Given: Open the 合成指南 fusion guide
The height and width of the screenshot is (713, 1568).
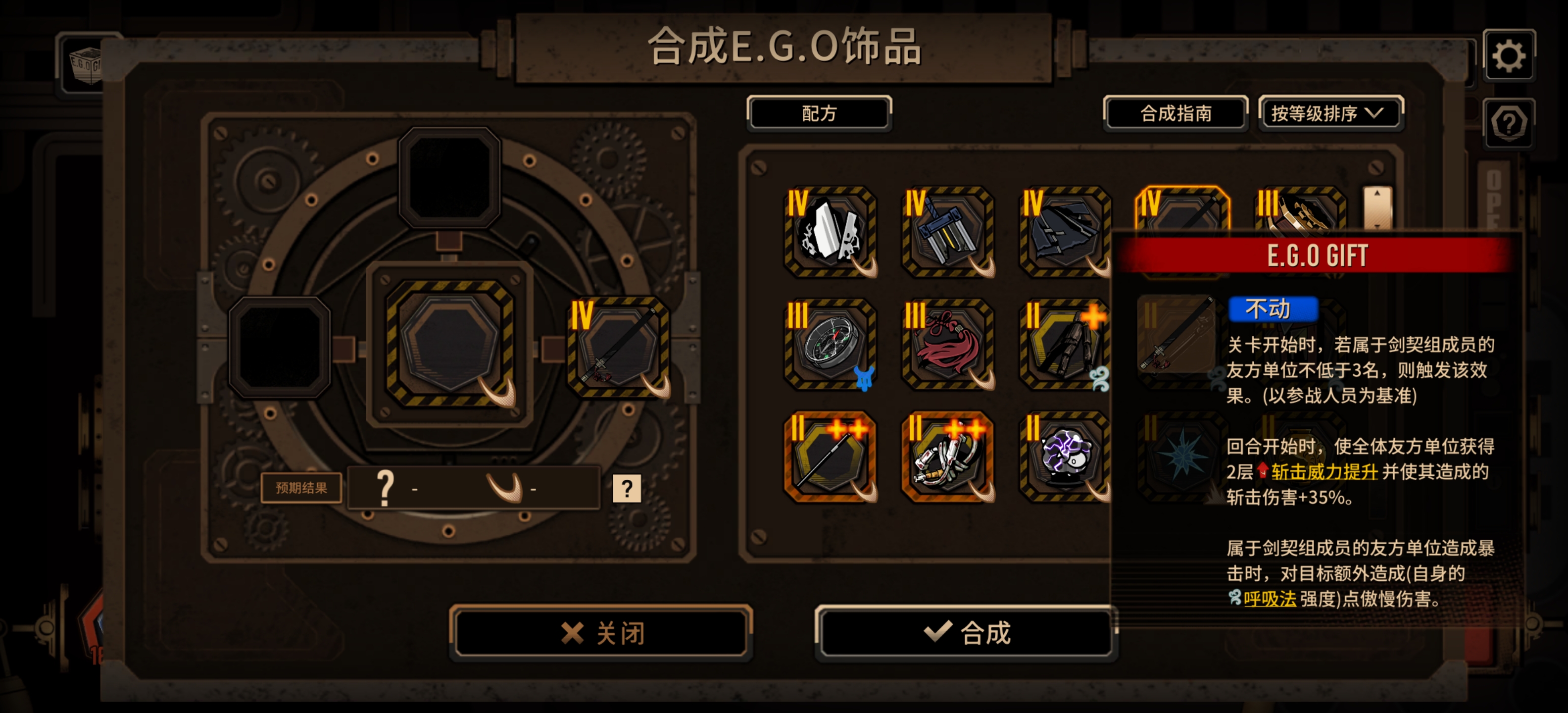Looking at the screenshot, I should click(x=1176, y=113).
